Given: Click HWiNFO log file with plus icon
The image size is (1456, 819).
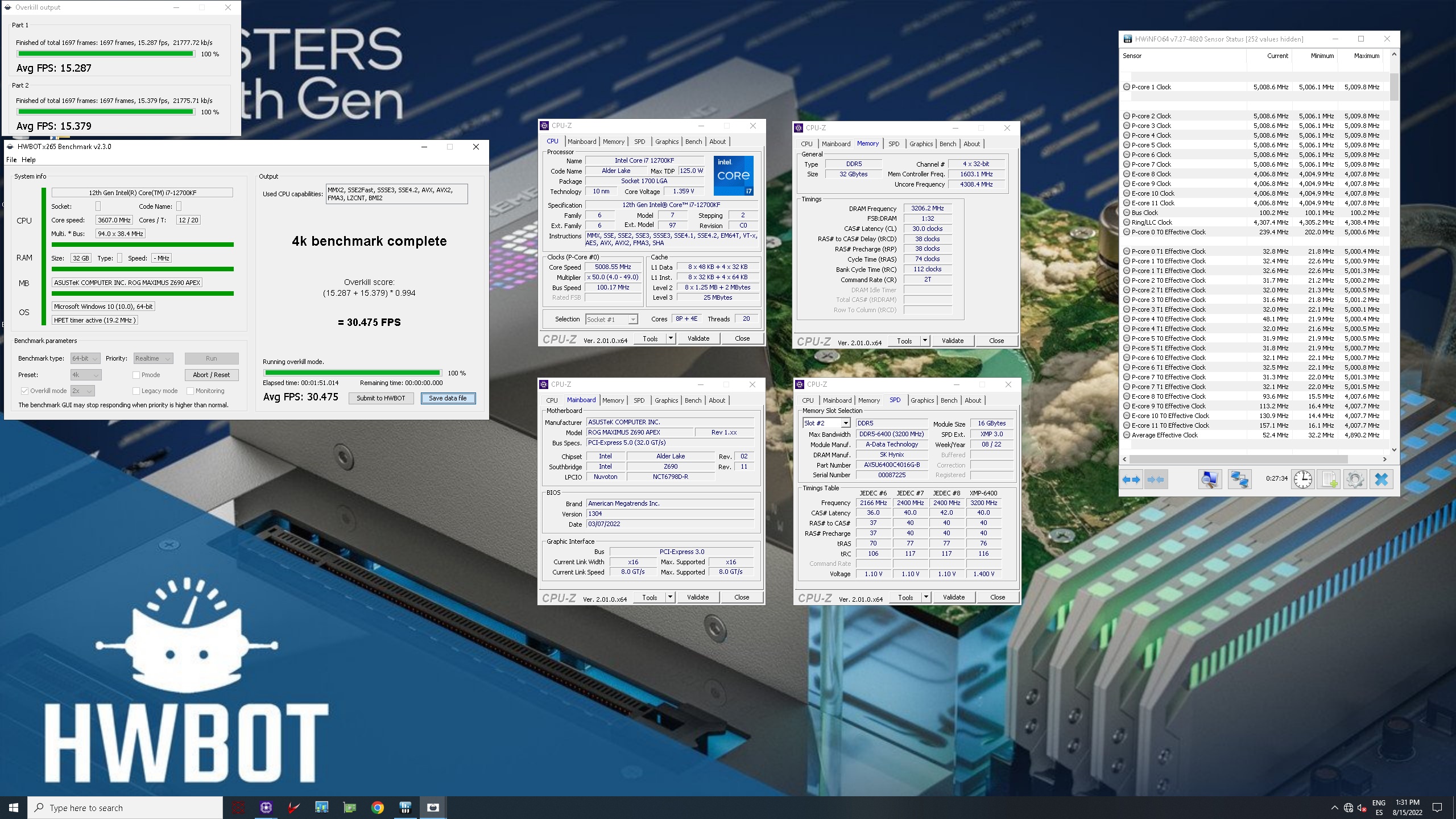Looking at the screenshot, I should [x=1329, y=479].
